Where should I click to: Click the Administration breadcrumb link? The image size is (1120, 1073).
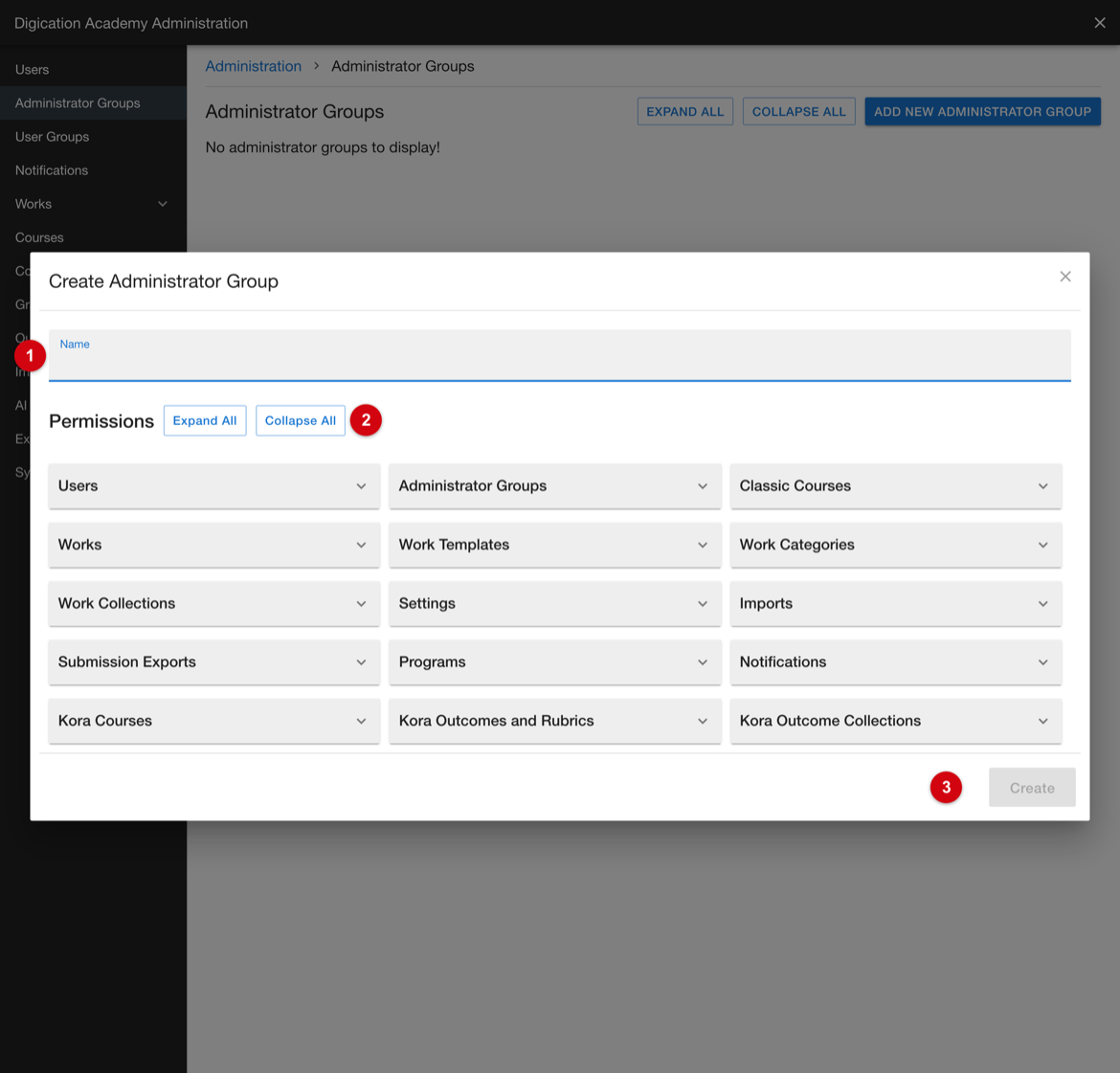(x=254, y=66)
